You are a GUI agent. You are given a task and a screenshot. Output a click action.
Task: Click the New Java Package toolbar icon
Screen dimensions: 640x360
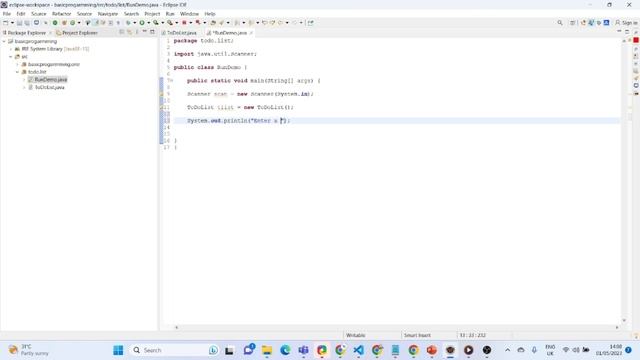tap(64, 23)
